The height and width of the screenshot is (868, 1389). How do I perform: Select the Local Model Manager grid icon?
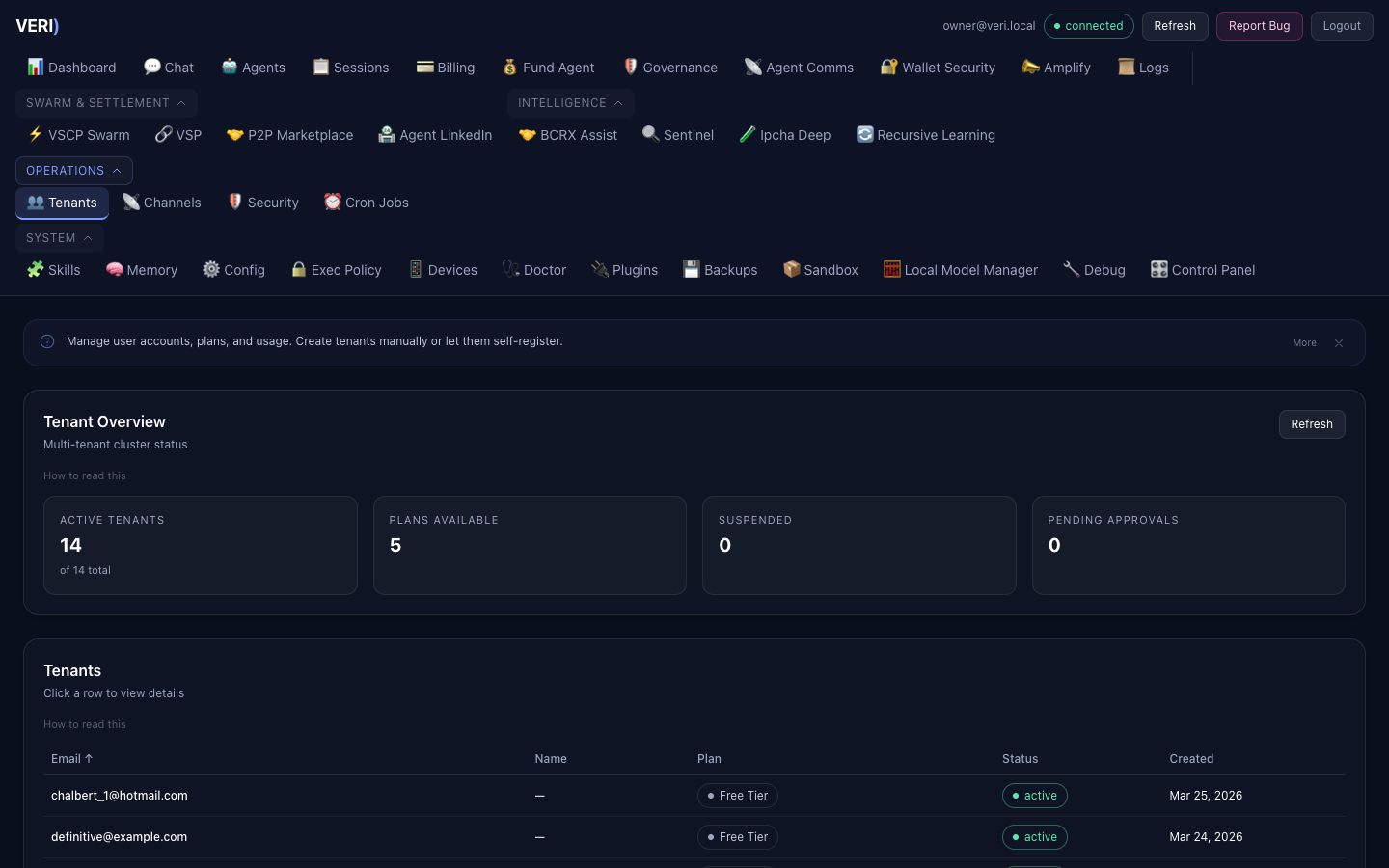click(x=891, y=270)
